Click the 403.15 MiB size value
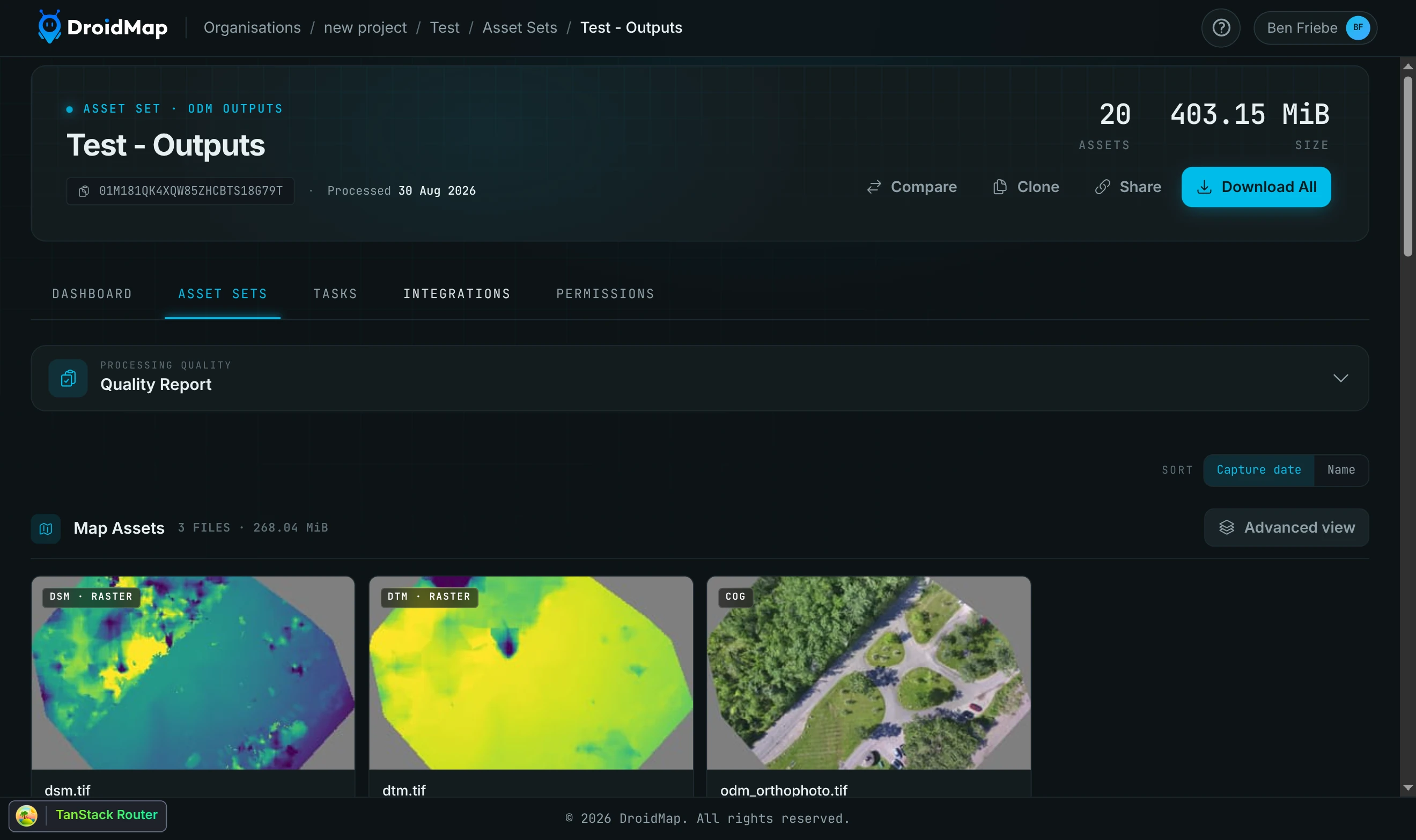Screen dimensions: 1416x840 [x=1250, y=114]
